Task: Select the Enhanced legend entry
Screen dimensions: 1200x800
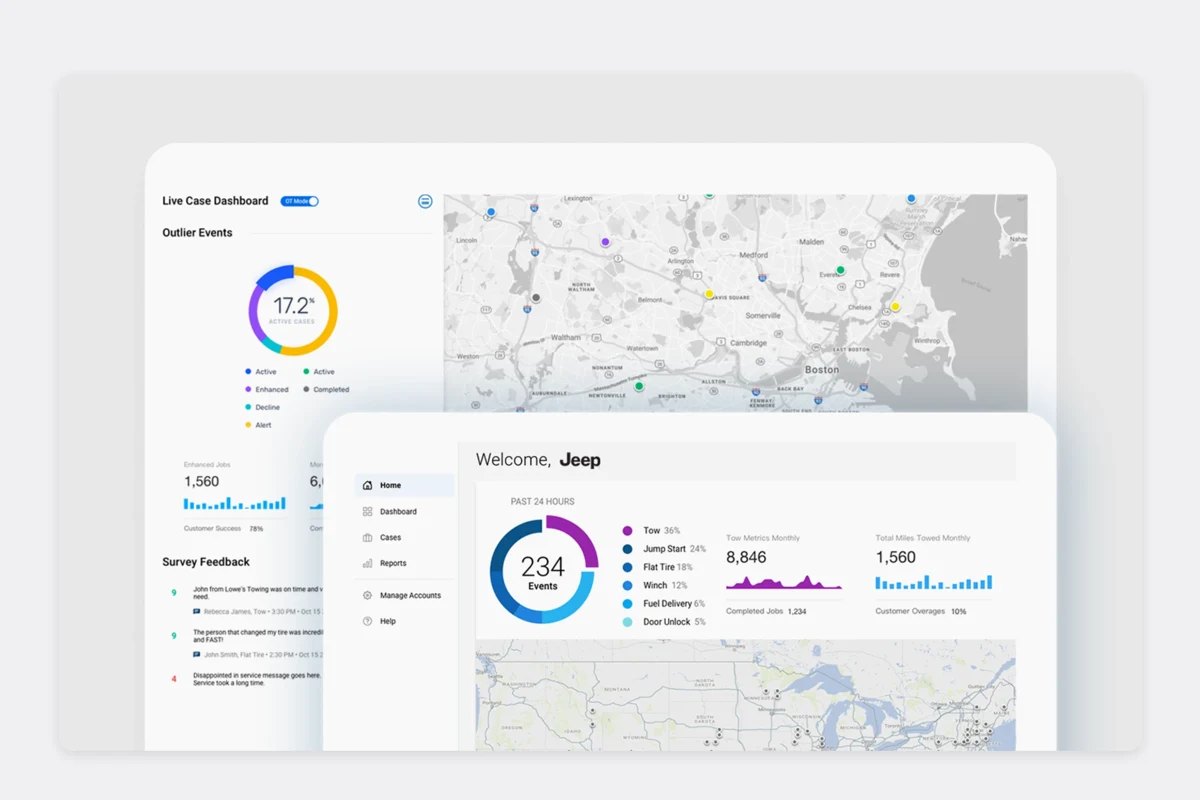Action: tap(267, 390)
